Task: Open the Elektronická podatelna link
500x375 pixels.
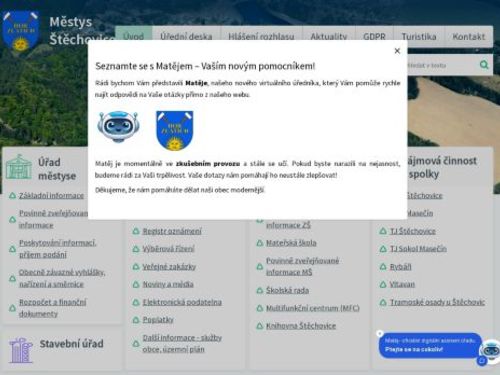Action: tap(182, 302)
